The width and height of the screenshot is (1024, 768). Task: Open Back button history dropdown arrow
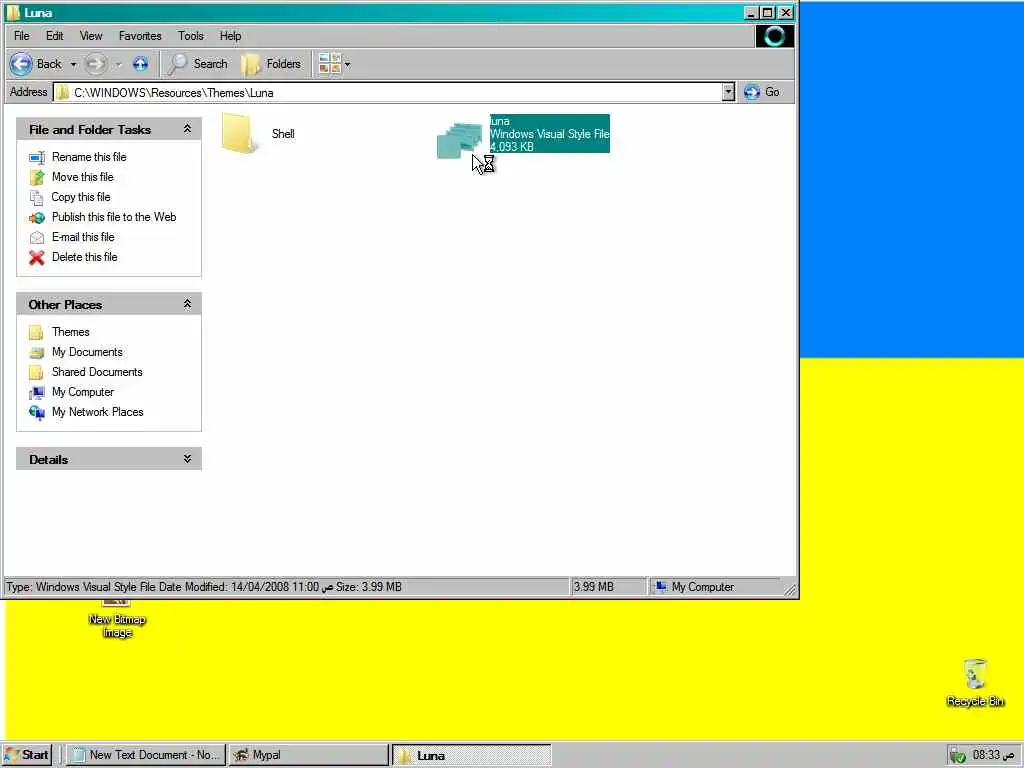(73, 64)
